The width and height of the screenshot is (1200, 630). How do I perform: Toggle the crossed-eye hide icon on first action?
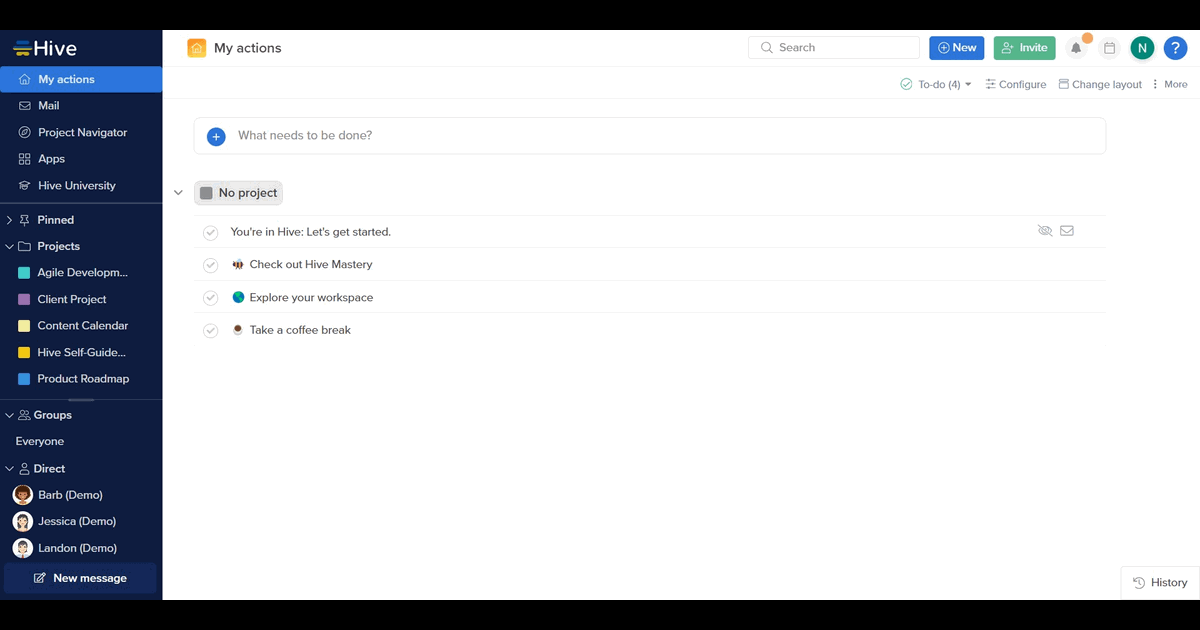[1045, 231]
